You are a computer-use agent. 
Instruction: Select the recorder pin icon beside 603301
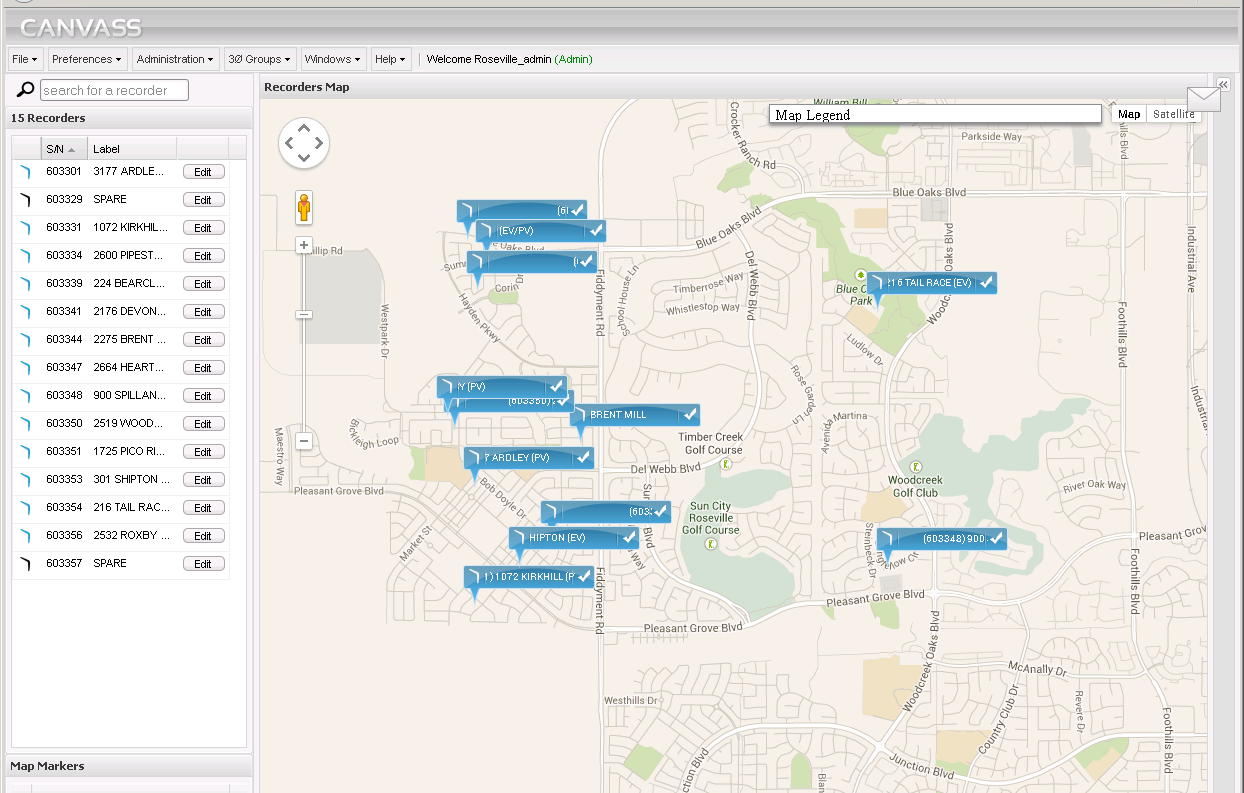(24, 171)
